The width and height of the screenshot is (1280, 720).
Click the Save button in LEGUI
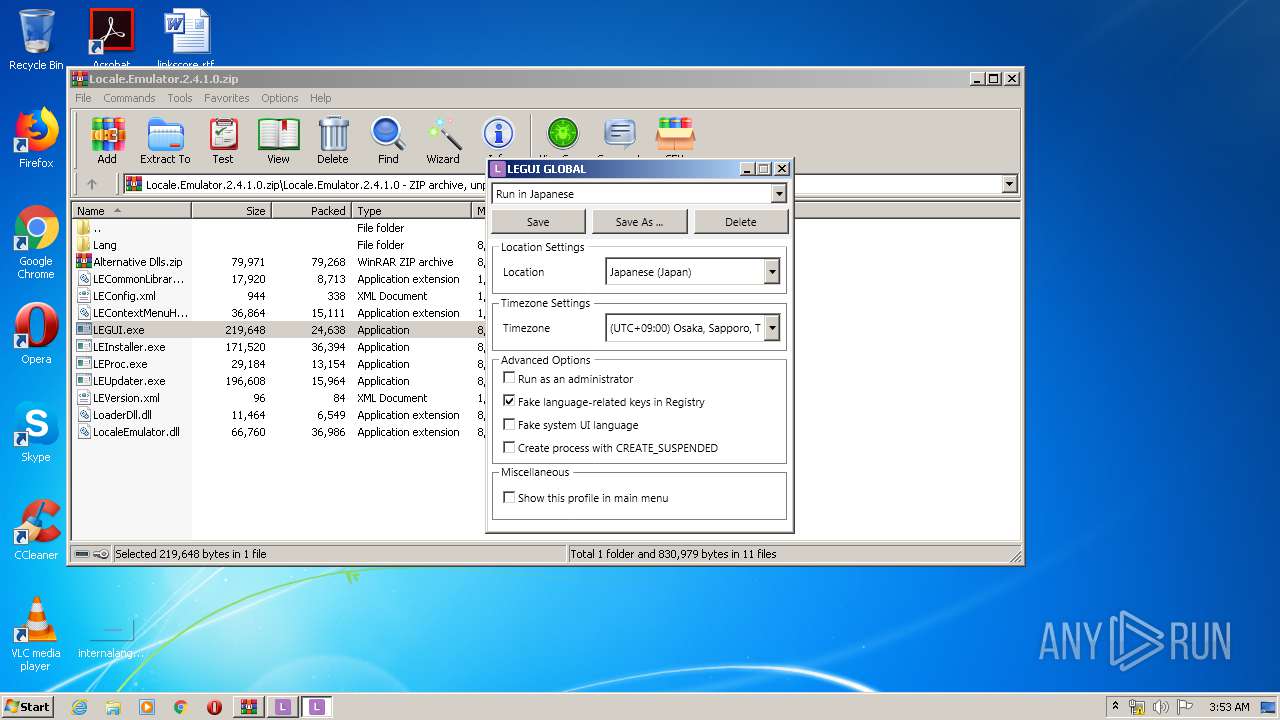click(x=538, y=222)
